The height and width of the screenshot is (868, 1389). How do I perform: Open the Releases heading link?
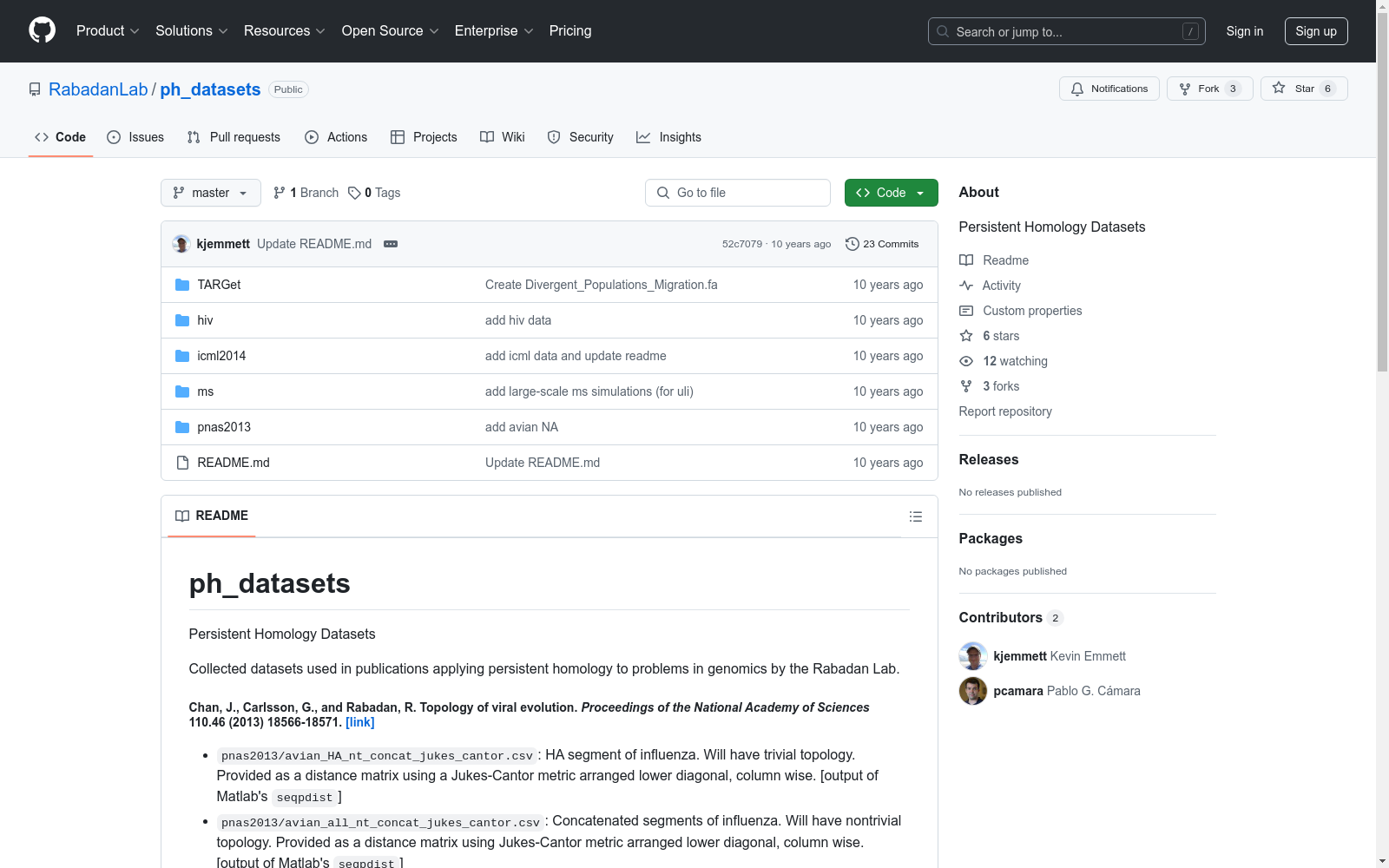click(989, 460)
